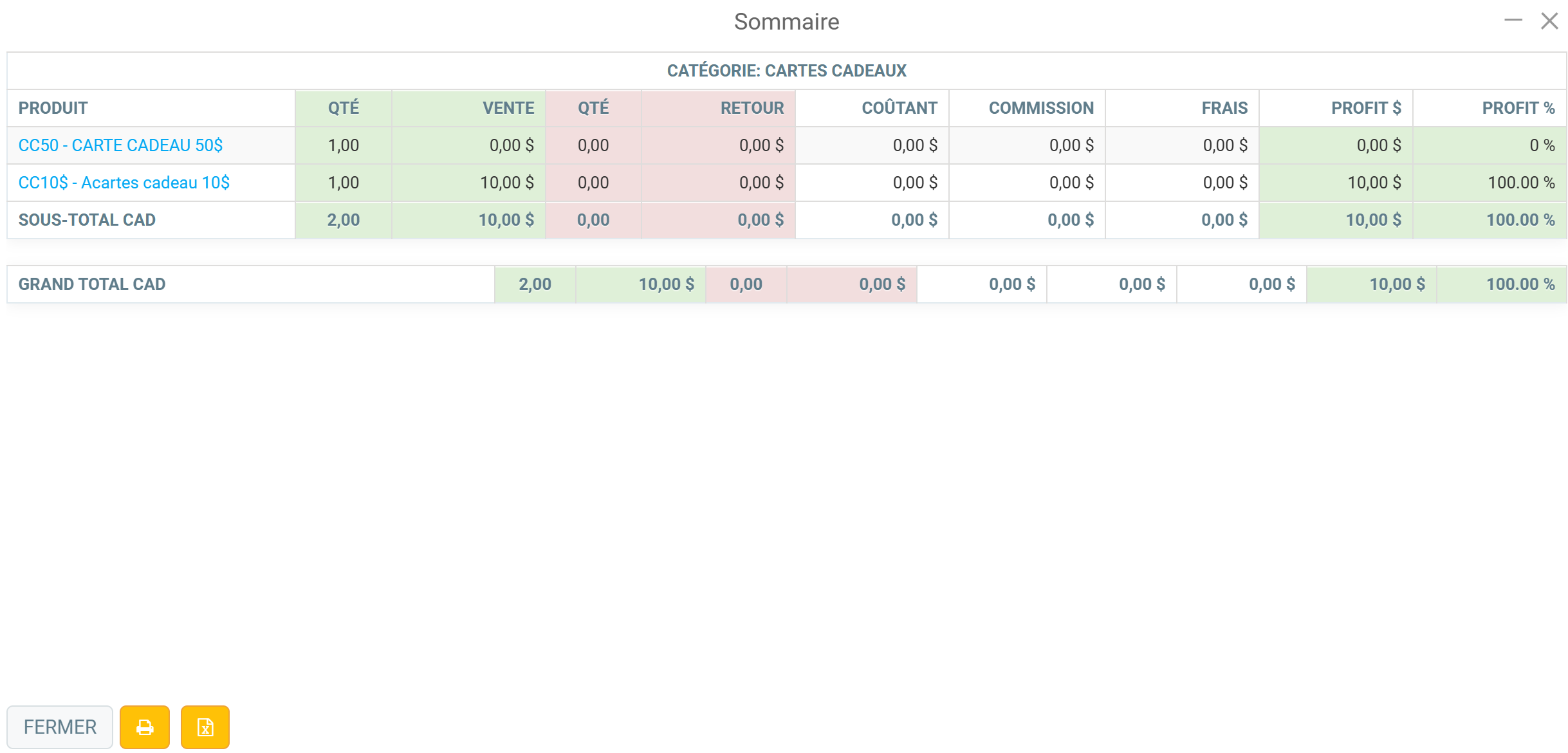Click the CATÉGORIE: CARTES CADEAUX heading
The width and height of the screenshot is (1568, 753).
[786, 71]
